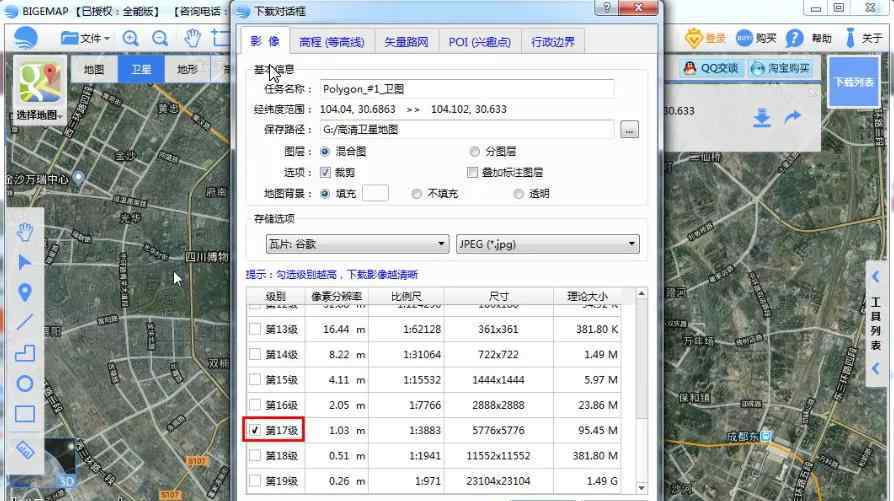The height and width of the screenshot is (501, 894).
Task: Enable the 叠加标注图层 checkbox
Action: (472, 172)
